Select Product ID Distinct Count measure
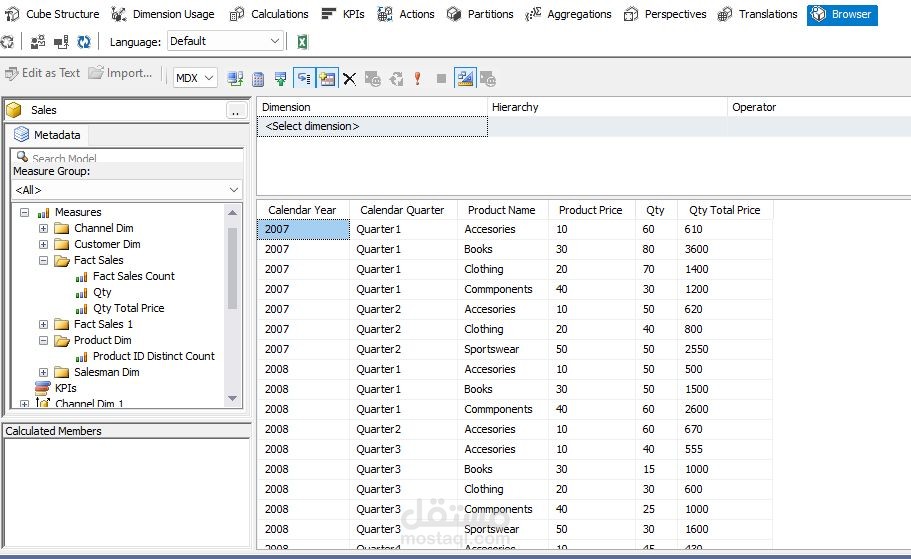The image size is (911, 559). pyautogui.click(x=153, y=356)
